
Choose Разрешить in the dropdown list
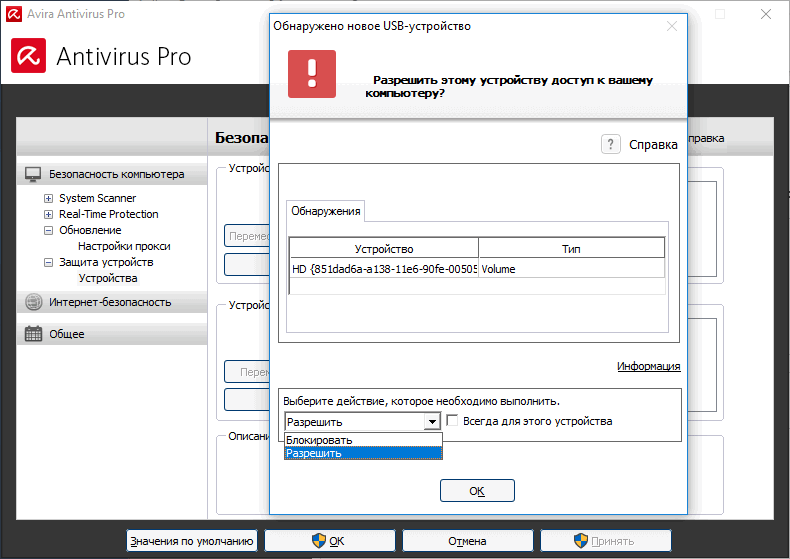pyautogui.click(x=363, y=453)
